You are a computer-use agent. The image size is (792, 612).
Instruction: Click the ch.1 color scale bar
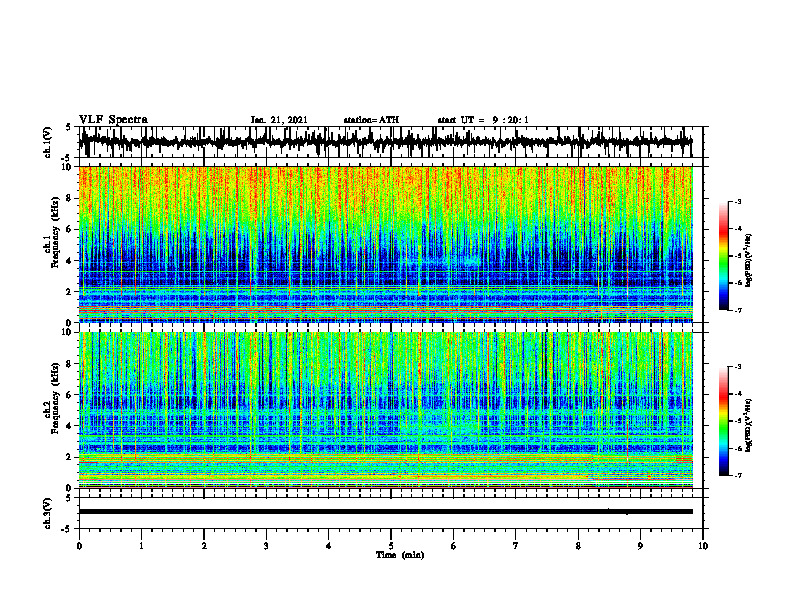pyautogui.click(x=723, y=256)
